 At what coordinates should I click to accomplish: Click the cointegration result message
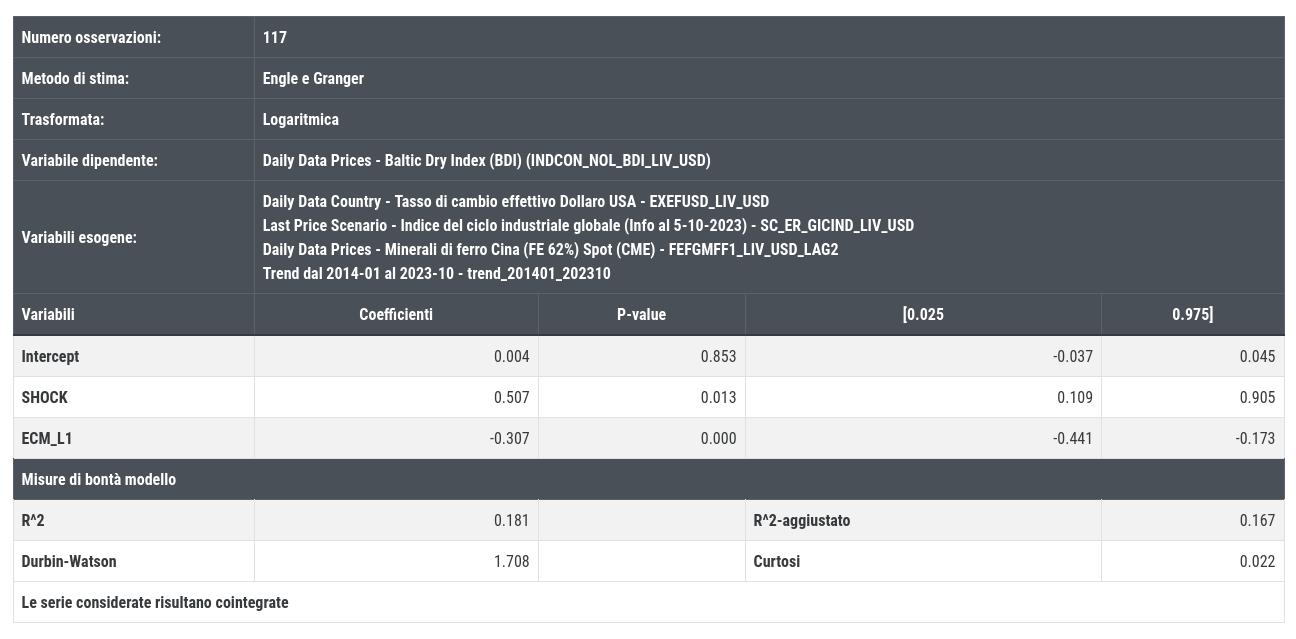point(155,602)
